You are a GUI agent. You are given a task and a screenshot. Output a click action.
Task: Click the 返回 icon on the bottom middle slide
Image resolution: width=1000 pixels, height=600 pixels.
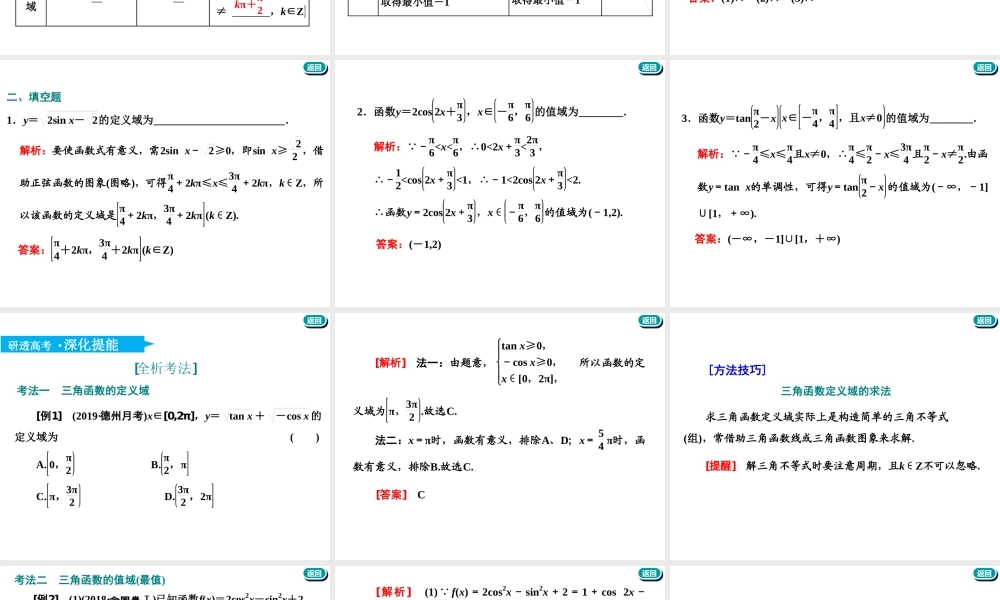click(651, 573)
